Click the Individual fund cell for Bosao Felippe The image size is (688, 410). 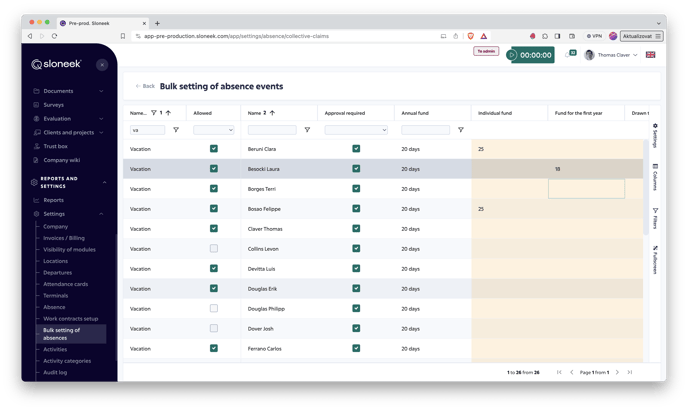click(x=509, y=209)
